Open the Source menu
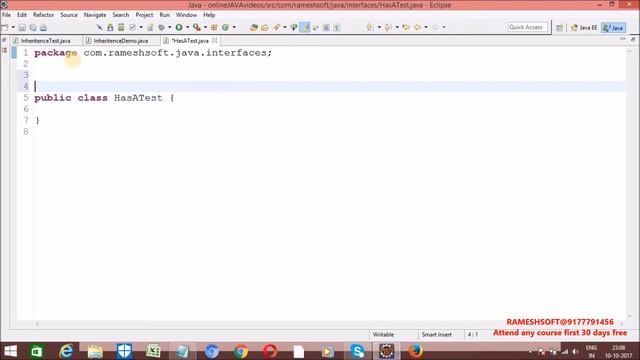The image size is (640, 360). pyautogui.click(x=69, y=15)
